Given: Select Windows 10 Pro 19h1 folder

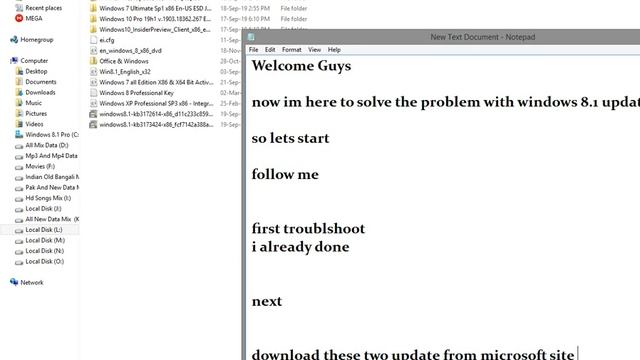Looking at the screenshot, I should (x=155, y=19).
